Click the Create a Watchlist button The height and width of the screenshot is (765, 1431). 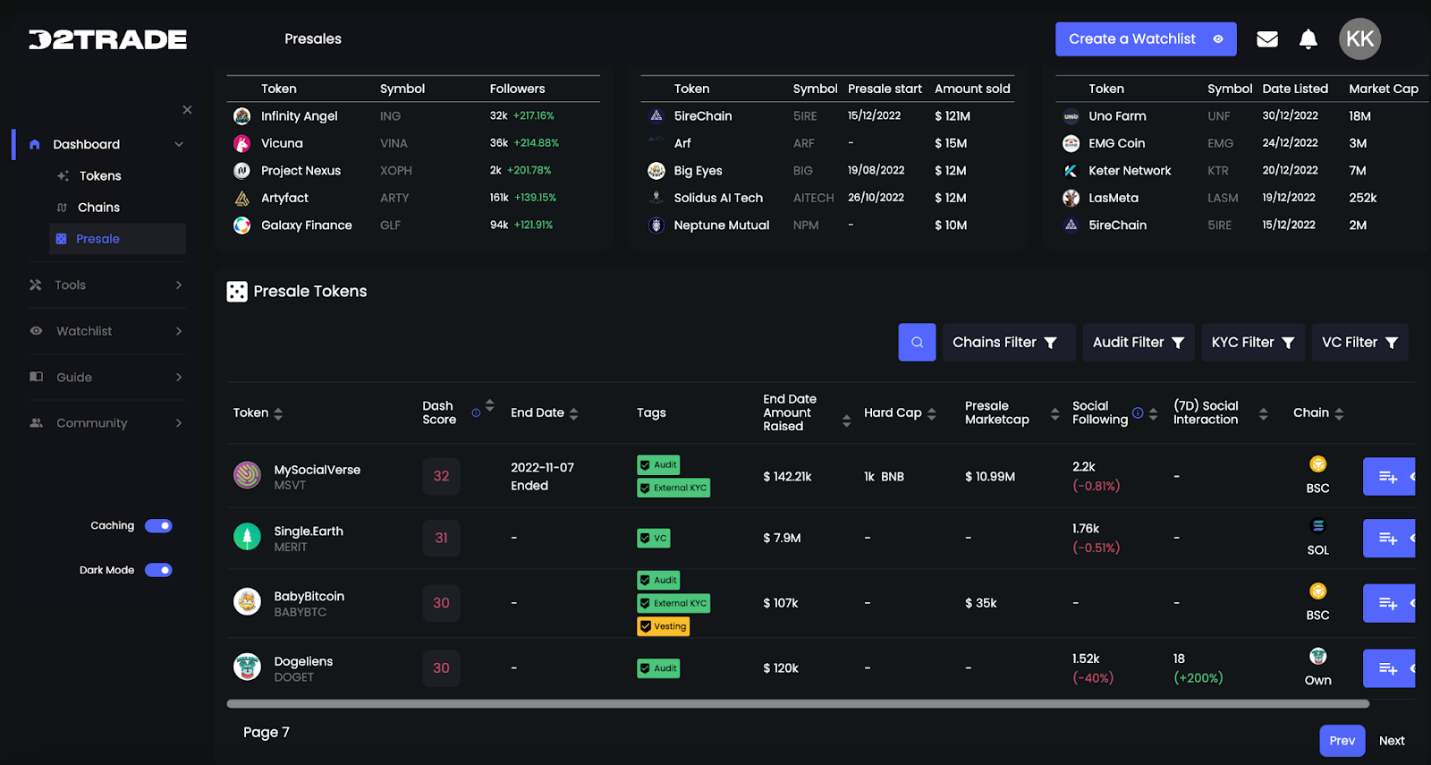pos(1145,39)
